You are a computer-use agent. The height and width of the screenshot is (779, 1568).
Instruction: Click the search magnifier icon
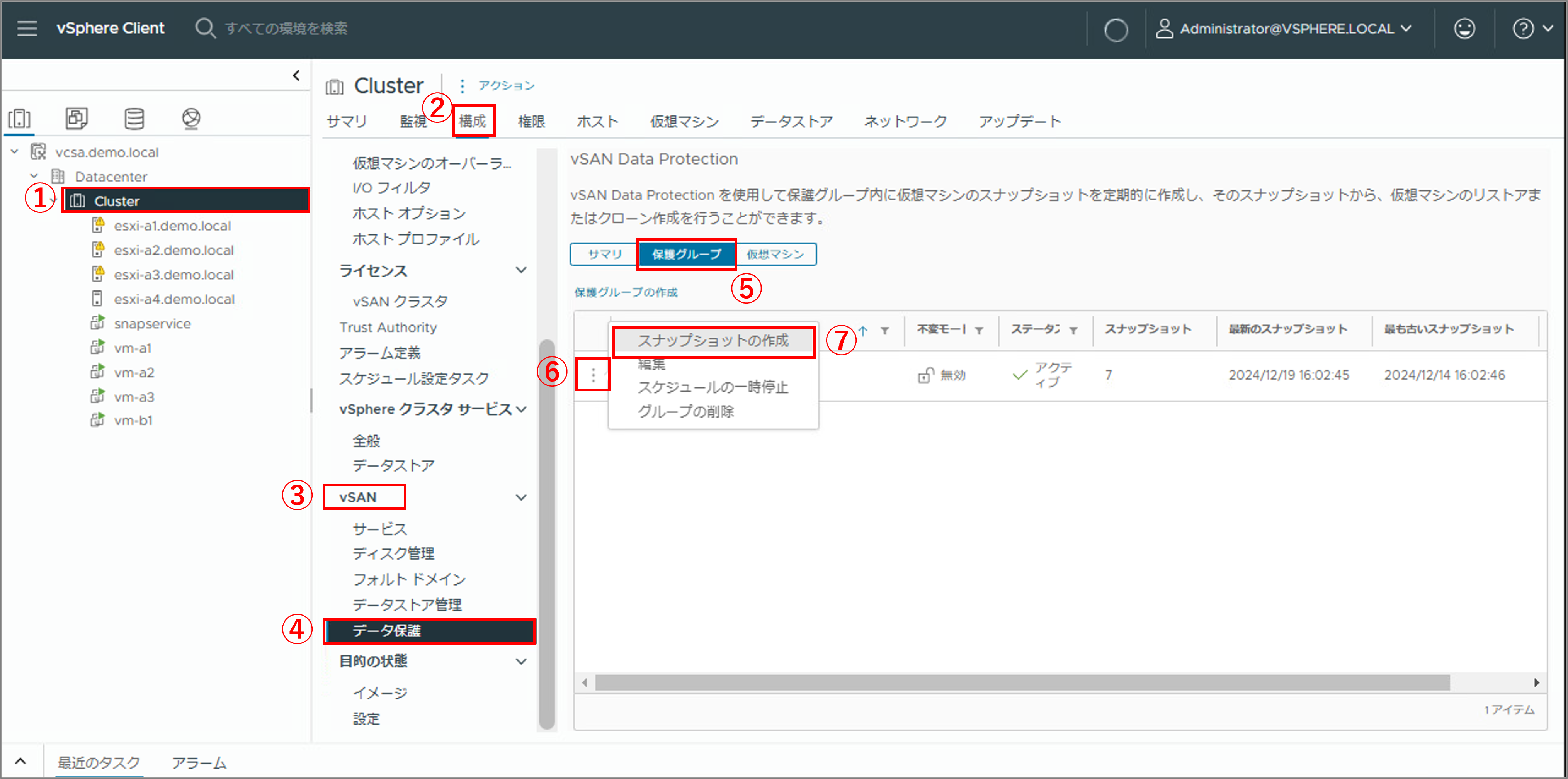[205, 28]
